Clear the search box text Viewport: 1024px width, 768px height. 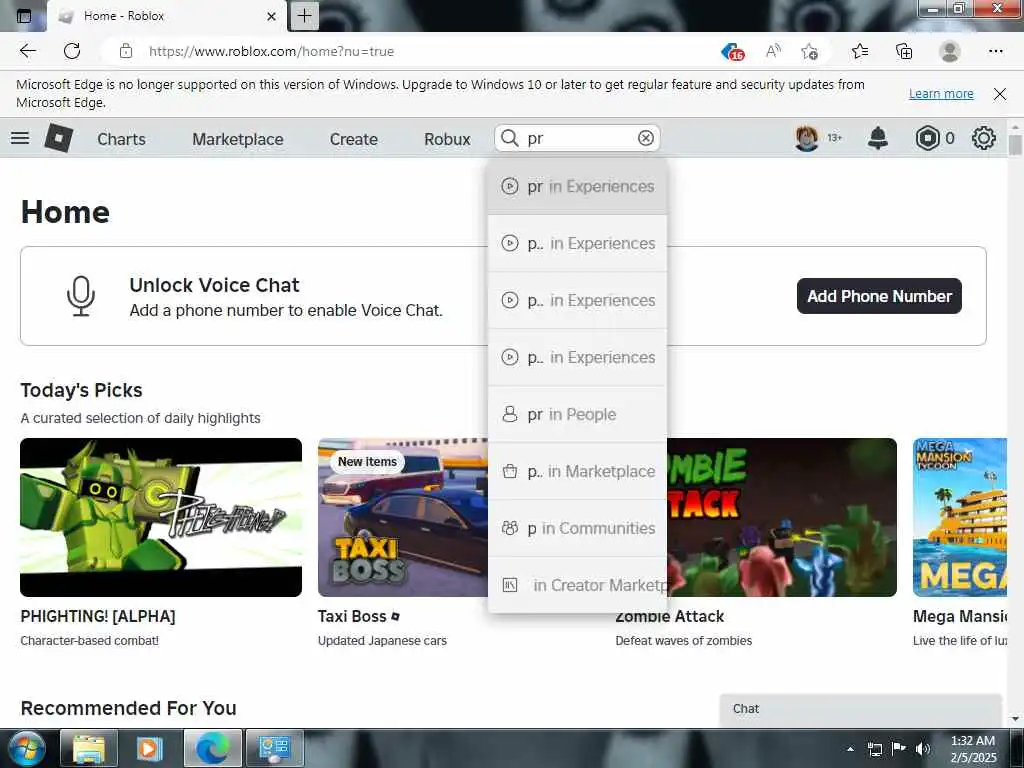pos(645,138)
